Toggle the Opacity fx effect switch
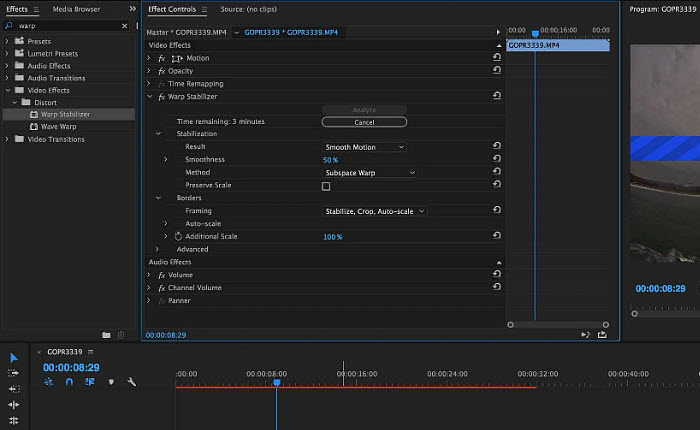 coord(161,71)
